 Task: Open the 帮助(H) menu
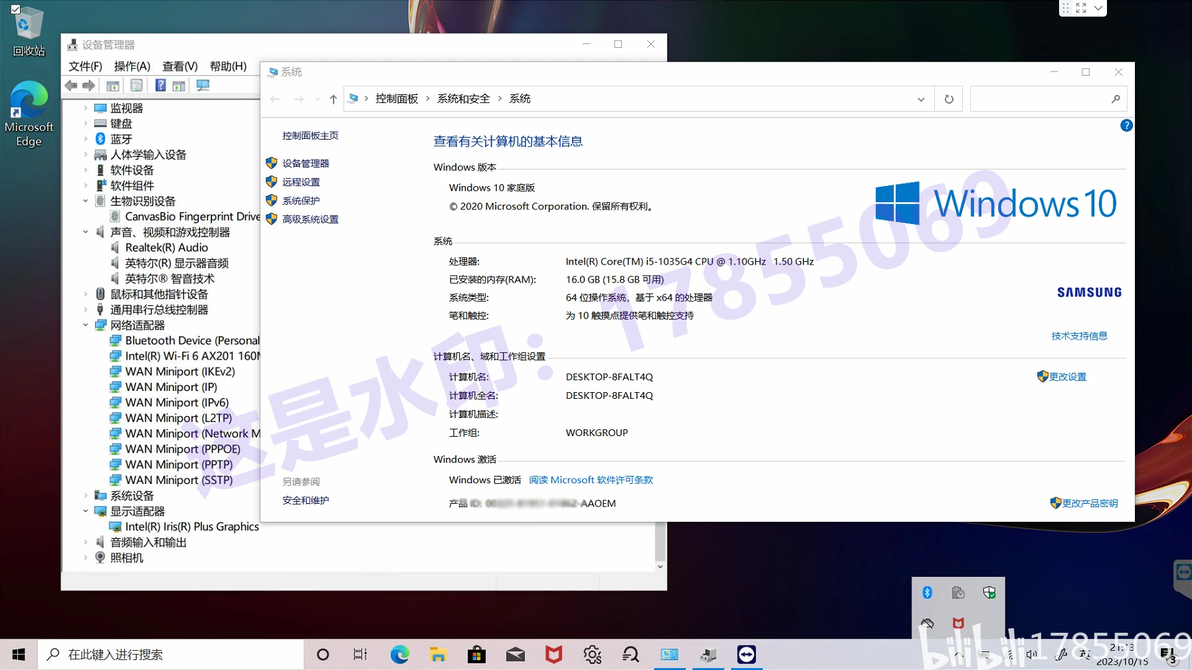pyautogui.click(x=228, y=66)
